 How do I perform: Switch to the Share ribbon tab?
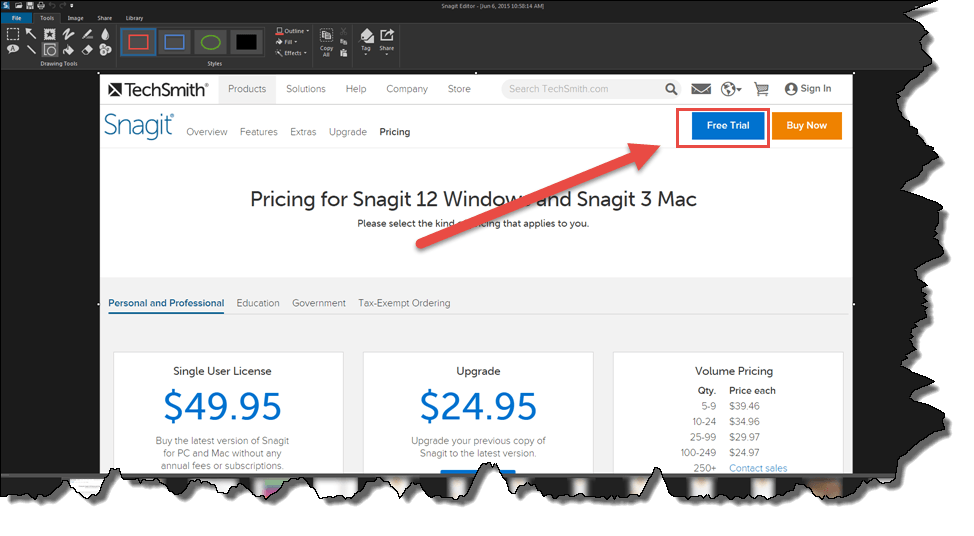[104, 18]
